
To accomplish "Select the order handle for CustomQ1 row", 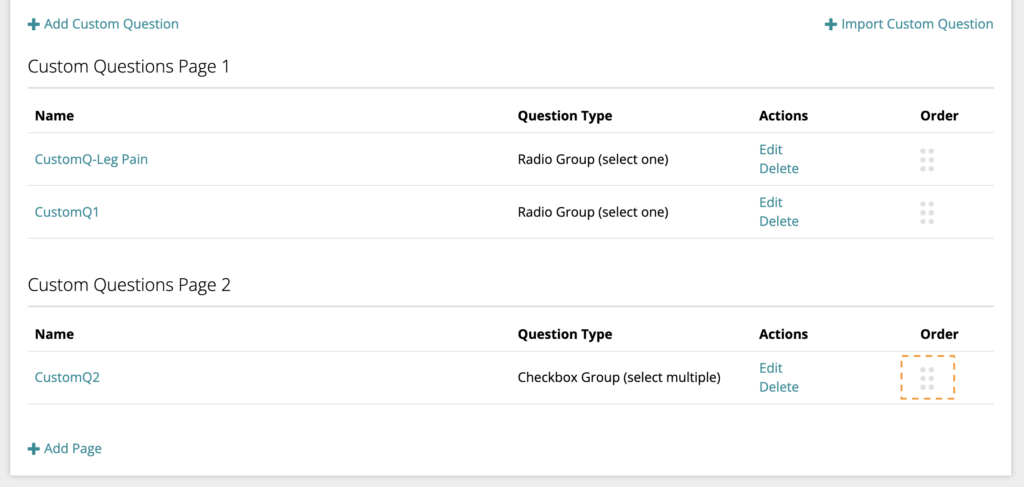I will 927,213.
